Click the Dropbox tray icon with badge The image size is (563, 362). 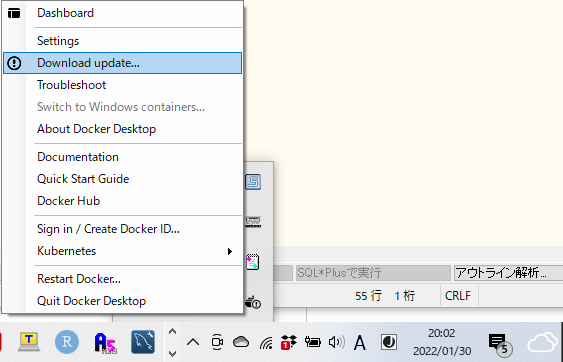point(289,342)
